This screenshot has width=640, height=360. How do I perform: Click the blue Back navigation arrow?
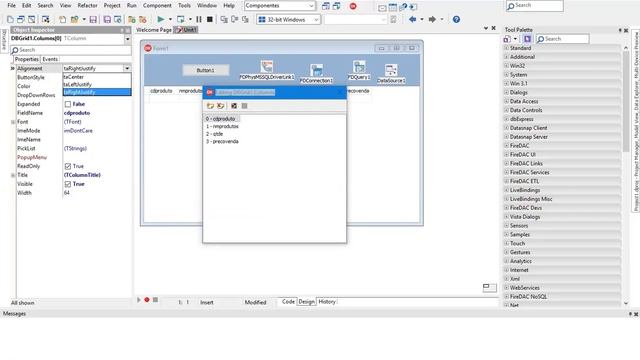click(413, 19)
